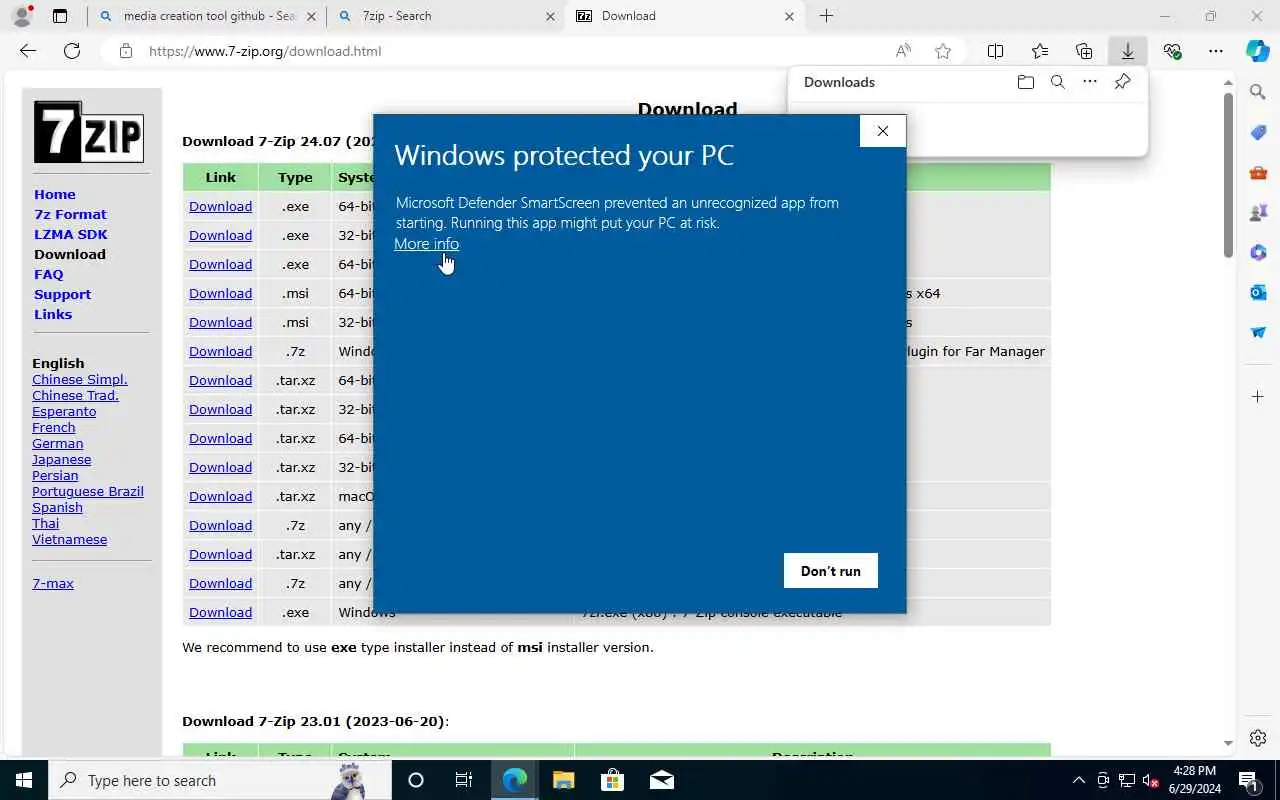View site information lock icon
The height and width of the screenshot is (800, 1280).
point(126,51)
